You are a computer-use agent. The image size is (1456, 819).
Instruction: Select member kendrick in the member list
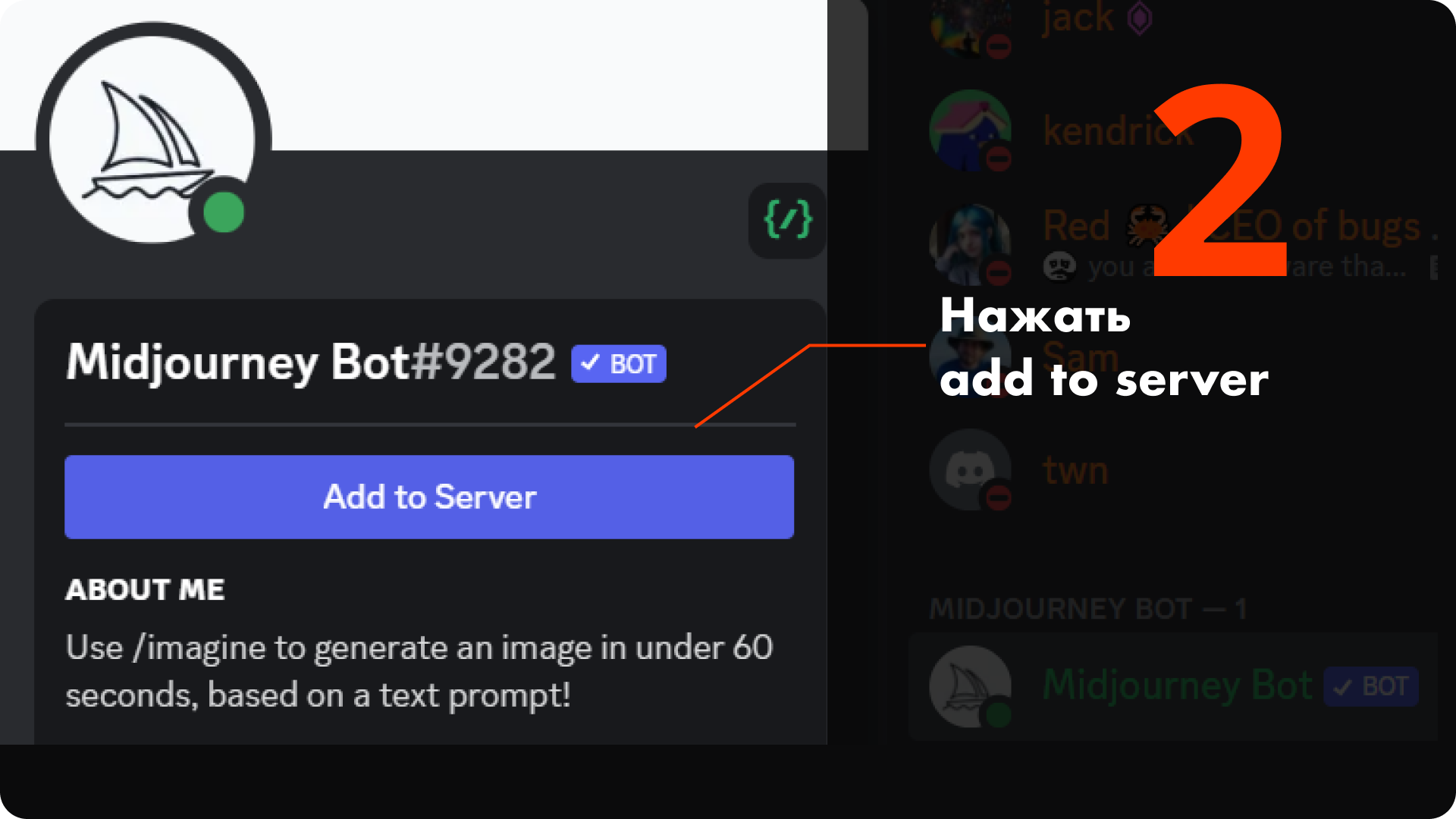coord(1118,131)
